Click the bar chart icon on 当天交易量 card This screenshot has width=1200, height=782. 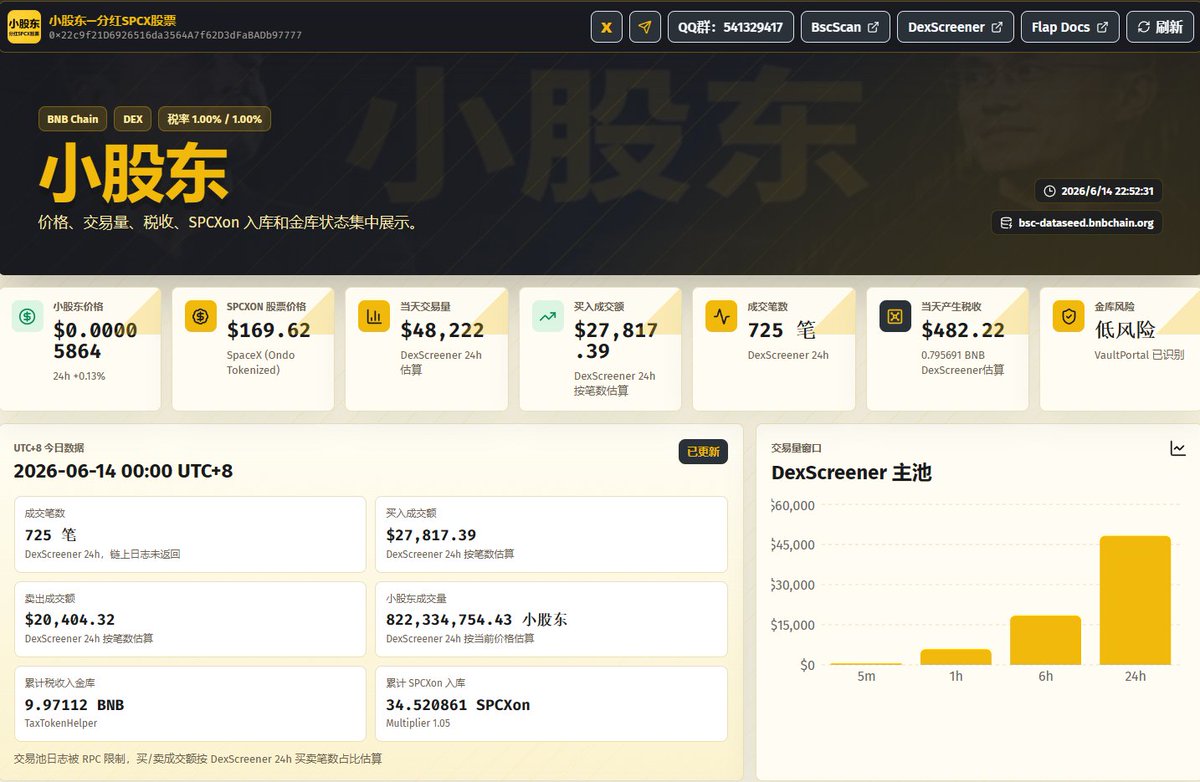pyautogui.click(x=375, y=316)
